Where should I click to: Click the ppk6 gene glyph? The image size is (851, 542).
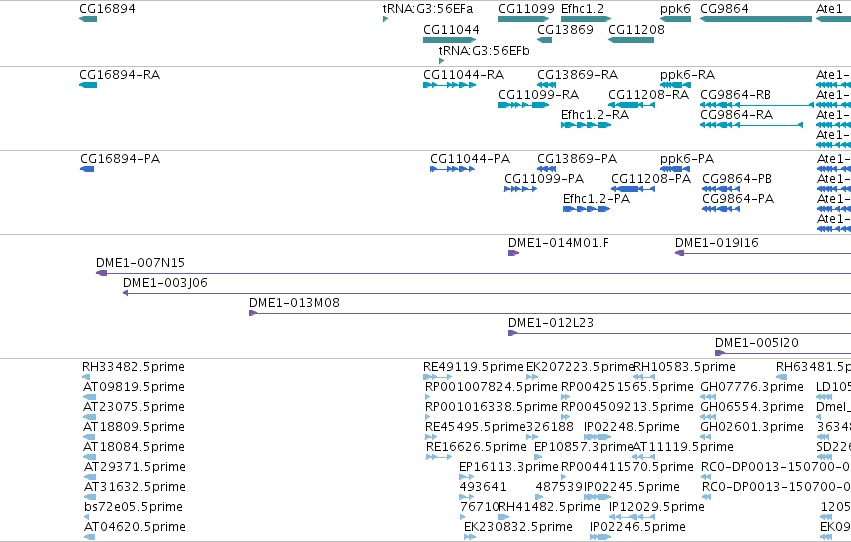click(676, 19)
